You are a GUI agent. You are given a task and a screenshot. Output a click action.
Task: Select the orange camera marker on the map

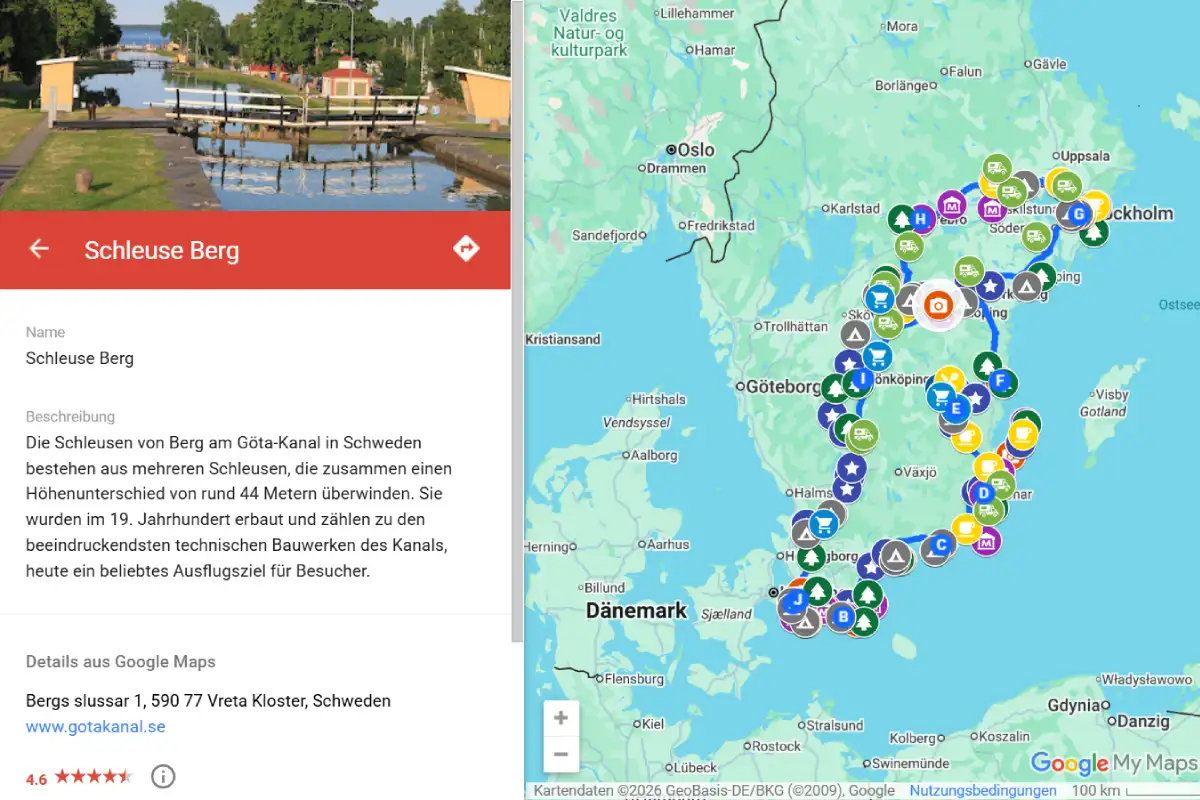click(x=937, y=305)
